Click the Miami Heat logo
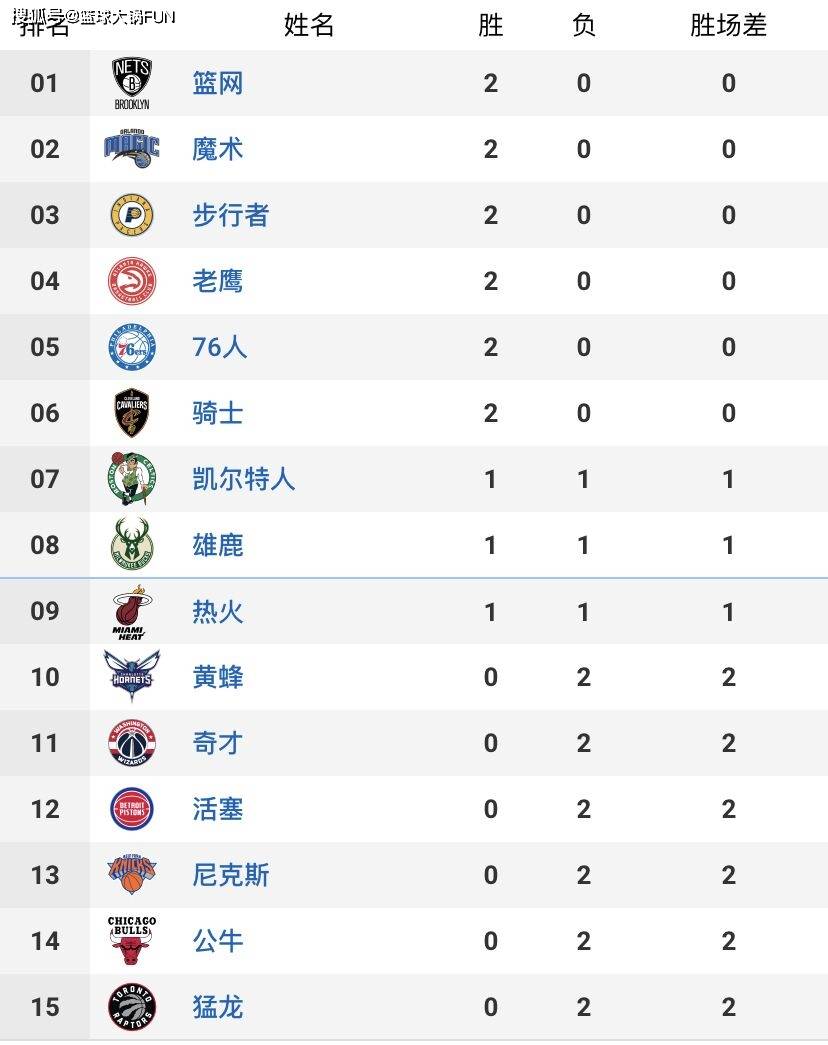The width and height of the screenshot is (828, 1045). point(131,612)
